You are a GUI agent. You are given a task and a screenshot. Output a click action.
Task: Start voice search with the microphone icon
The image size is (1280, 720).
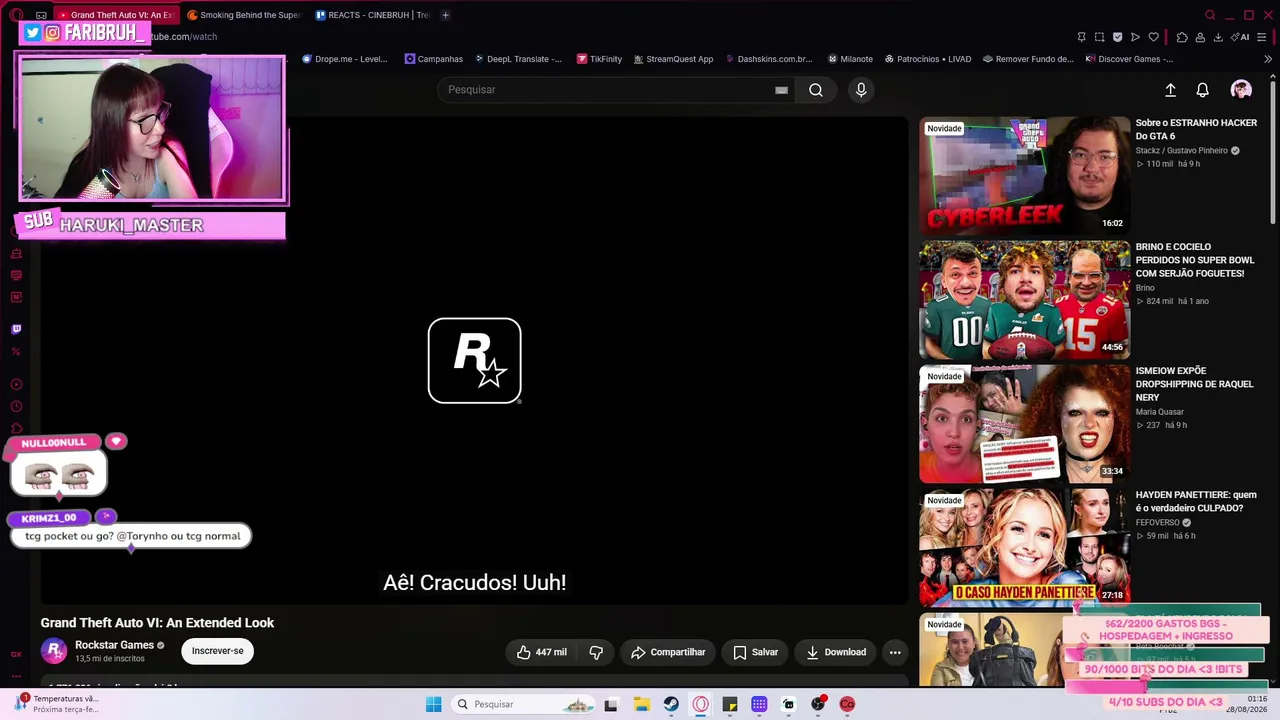[x=861, y=90]
